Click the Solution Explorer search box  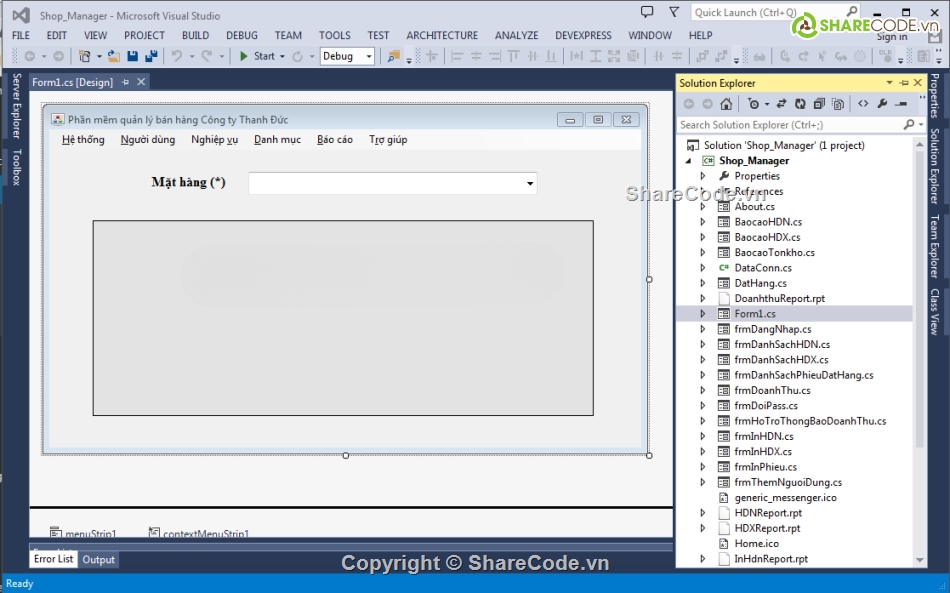pyautogui.click(x=789, y=125)
